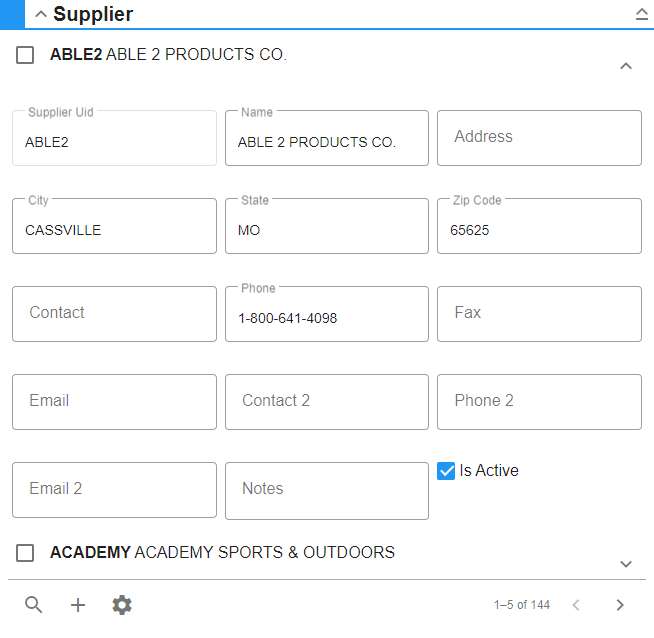Collapse the ABLE2 supplier record
Image resolution: width=654 pixels, height=638 pixels.
click(x=626, y=66)
